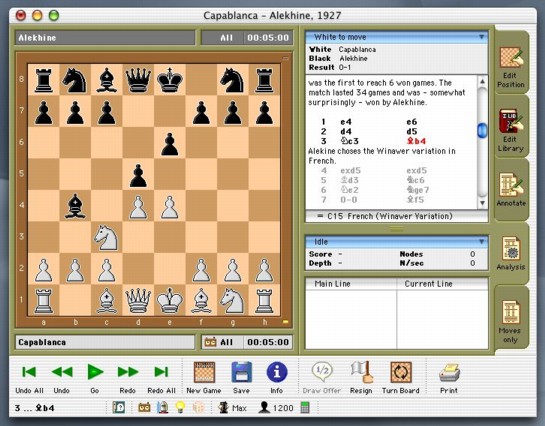545x426 pixels.
Task: Flip board with Turn Board
Action: coord(401,377)
